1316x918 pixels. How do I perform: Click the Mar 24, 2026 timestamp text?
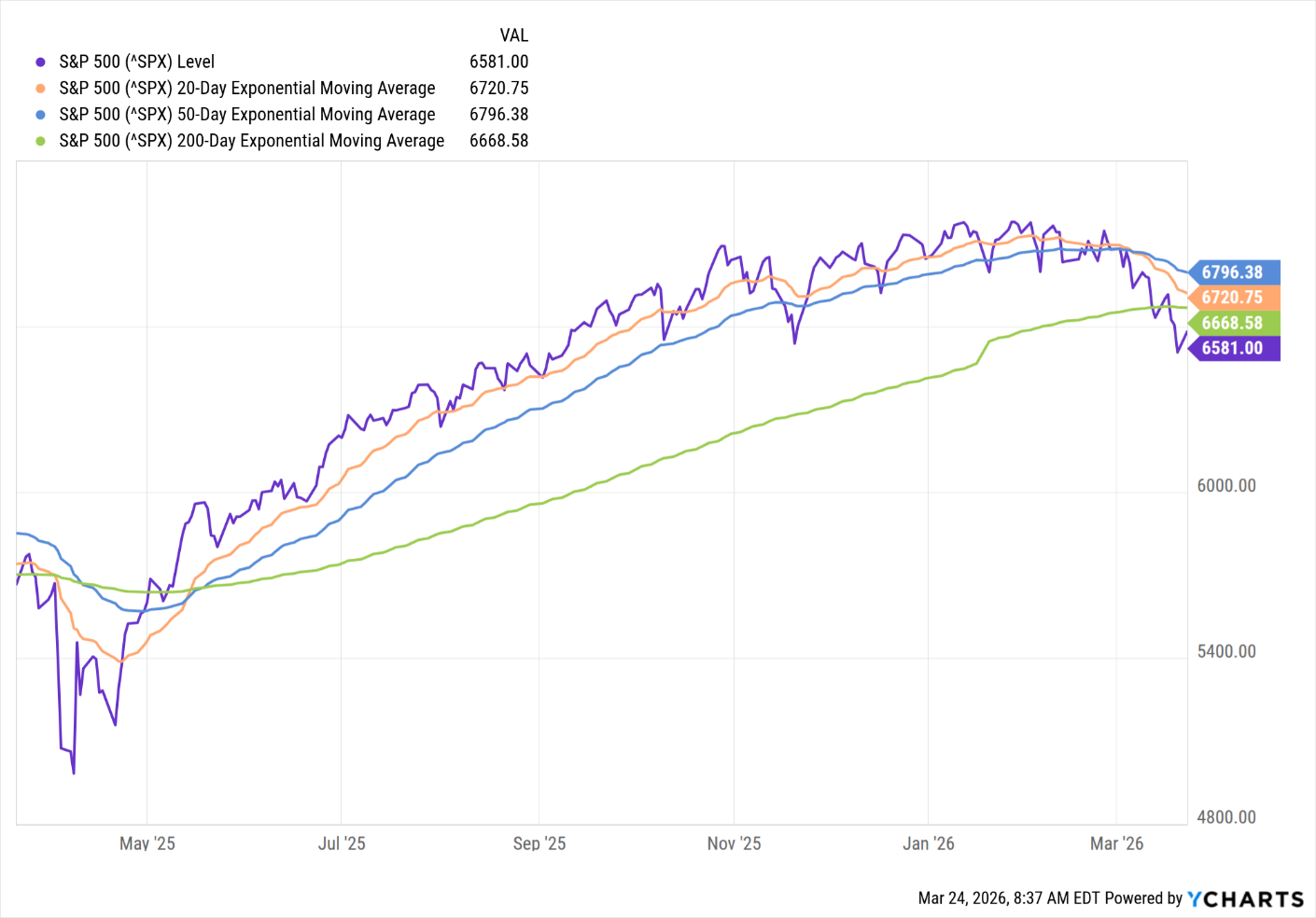click(993, 898)
